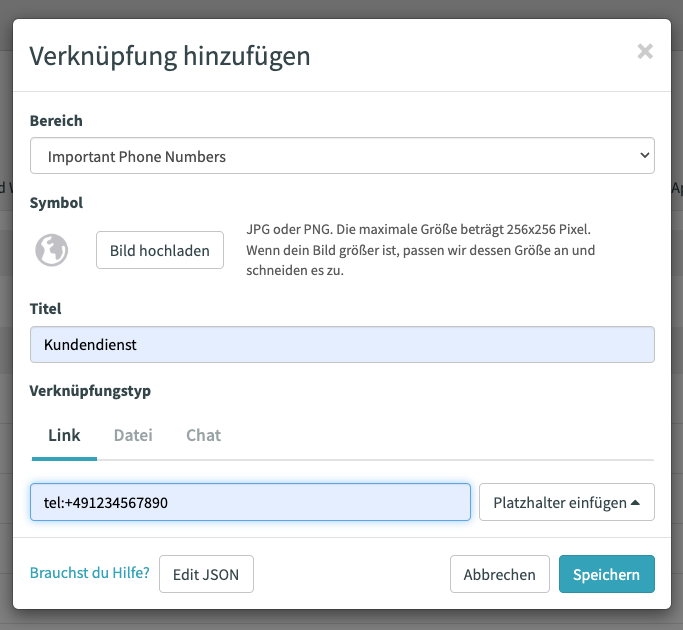This screenshot has width=683, height=630.
Task: Click the Verknüpfung hinzufügen heading
Action: click(170, 57)
